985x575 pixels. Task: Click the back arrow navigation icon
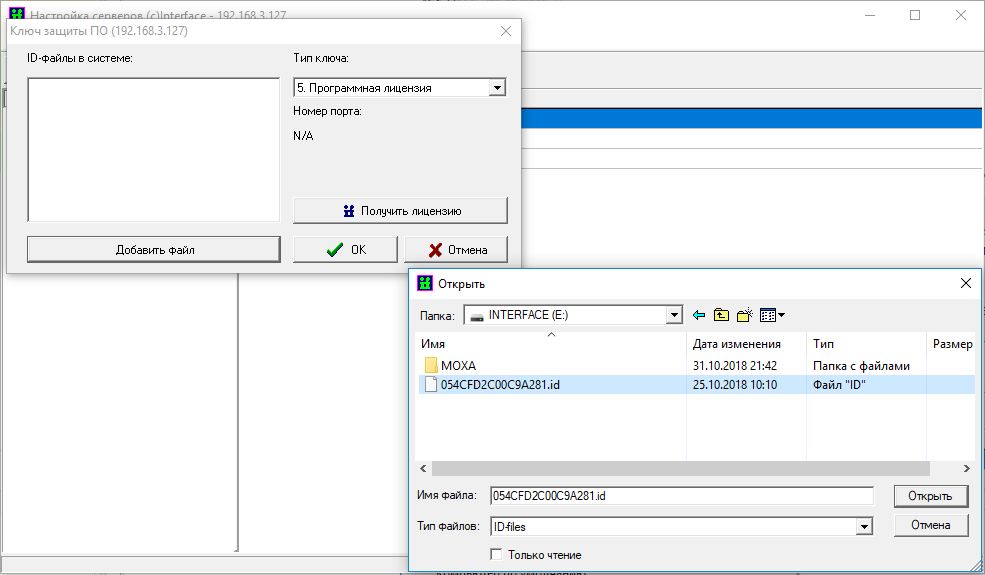[698, 315]
